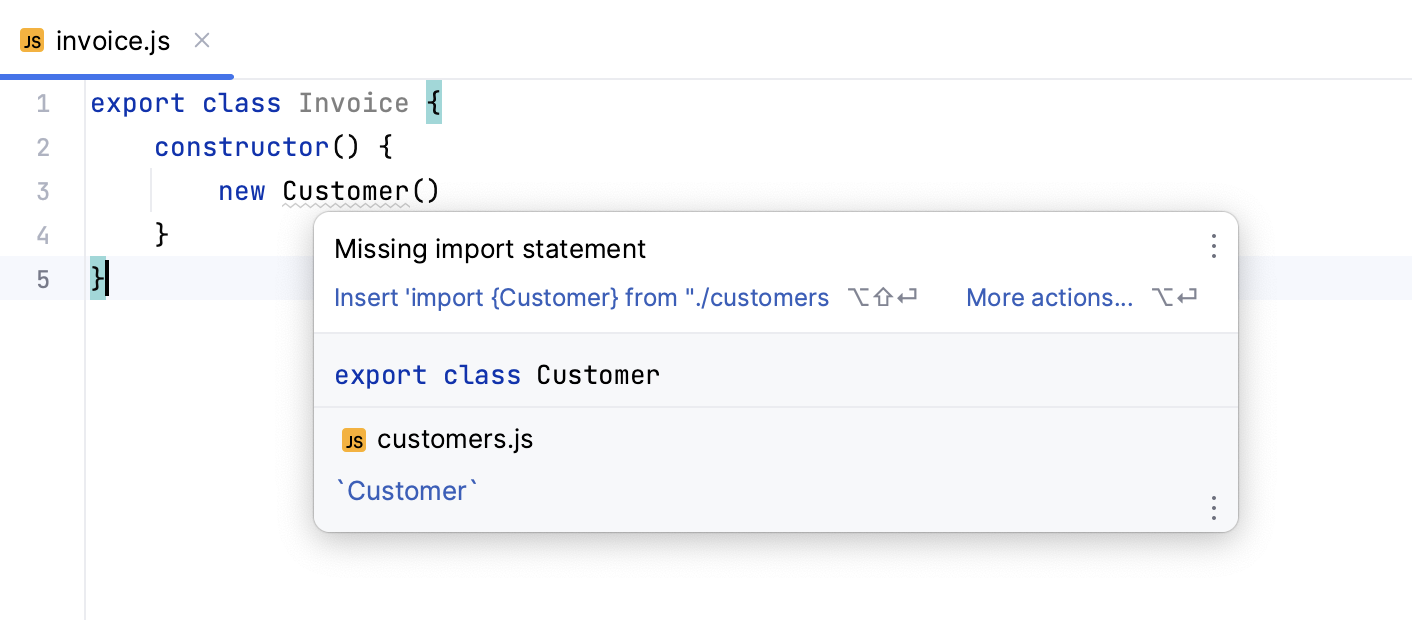This screenshot has height=620, width=1412.
Task: Click the Alt+Enter shortcut hint icon
Action: 1174,297
